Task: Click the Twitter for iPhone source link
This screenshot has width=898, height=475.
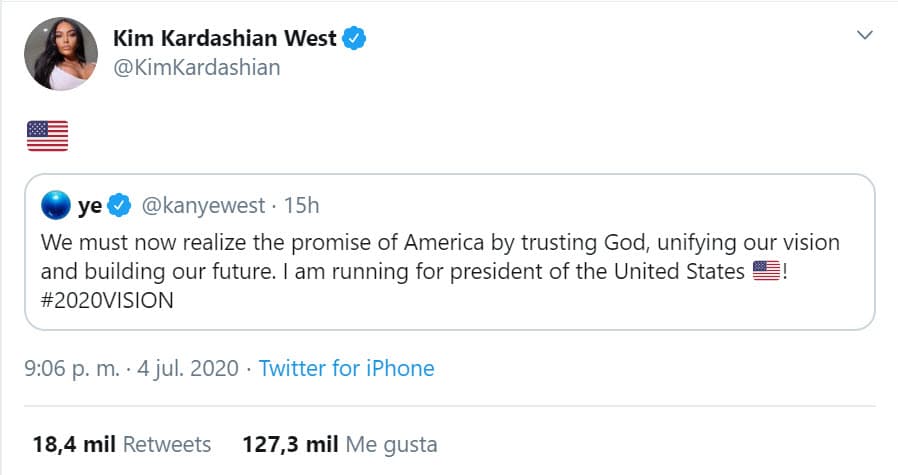Action: pyautogui.click(x=346, y=368)
